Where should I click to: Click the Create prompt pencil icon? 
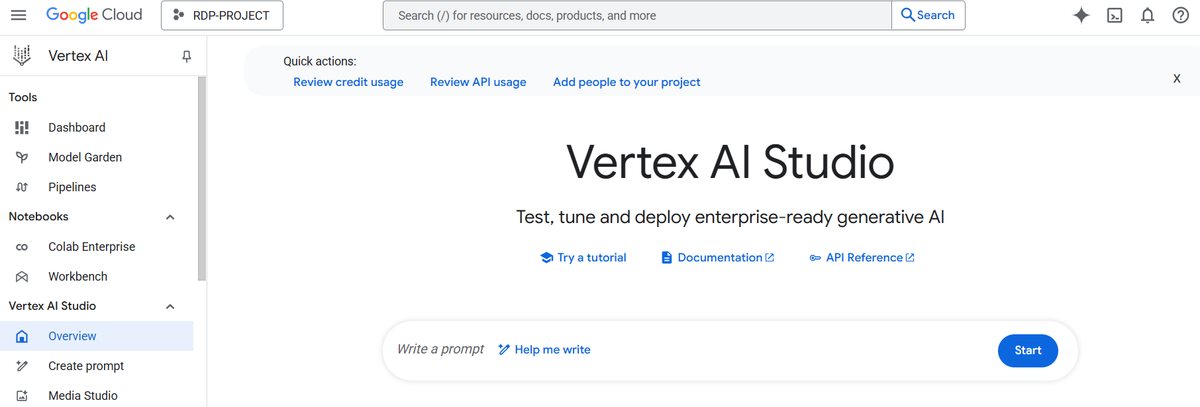(x=22, y=366)
